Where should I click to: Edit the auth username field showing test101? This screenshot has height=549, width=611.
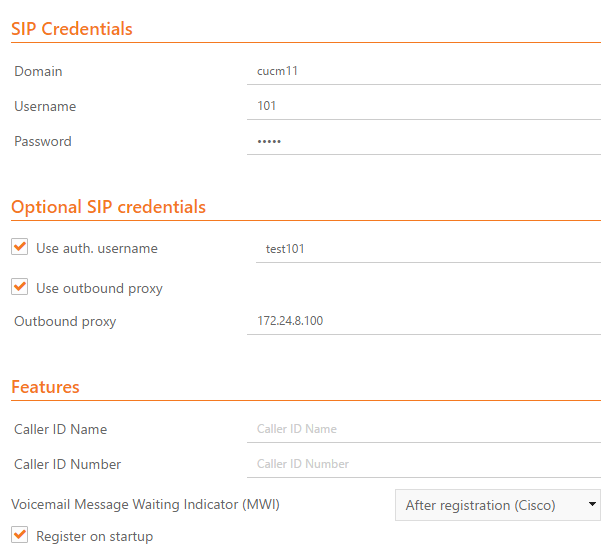pos(428,248)
